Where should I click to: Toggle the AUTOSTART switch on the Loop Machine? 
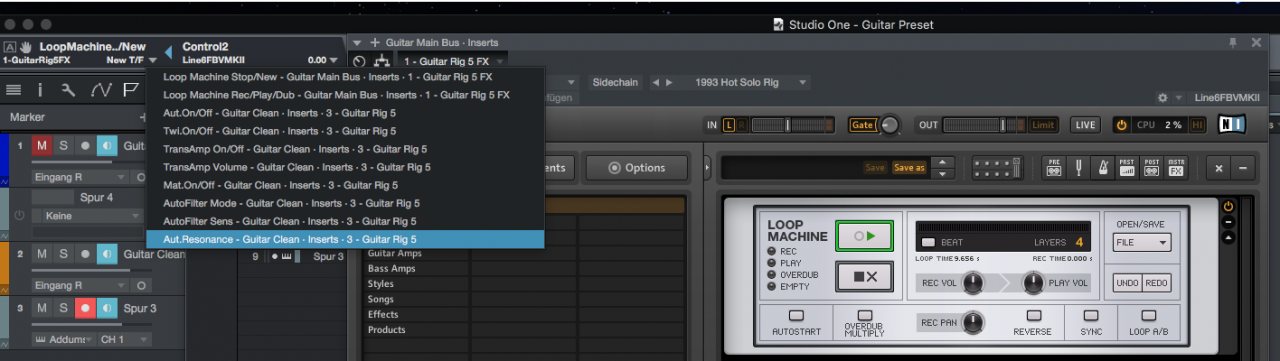[x=797, y=322]
